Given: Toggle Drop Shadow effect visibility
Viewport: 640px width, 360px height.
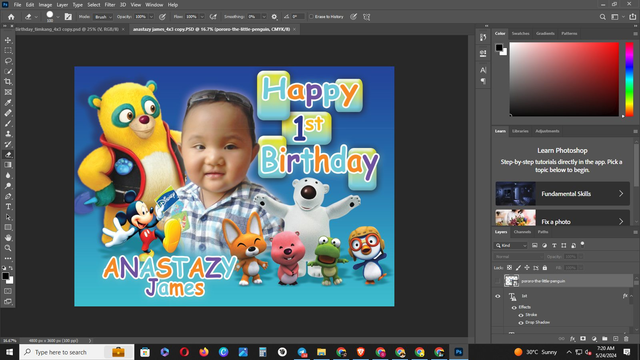Looking at the screenshot, I should [521, 322].
